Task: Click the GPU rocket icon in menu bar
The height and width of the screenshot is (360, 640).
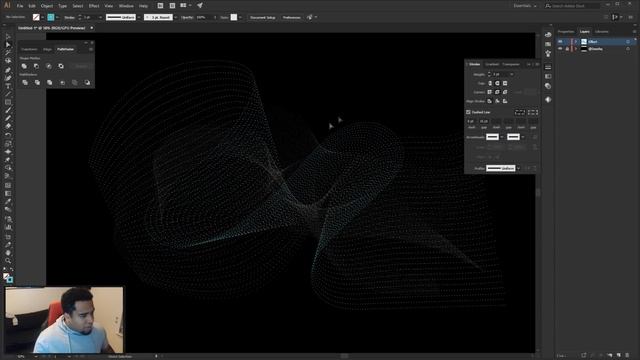Action: pos(200,6)
